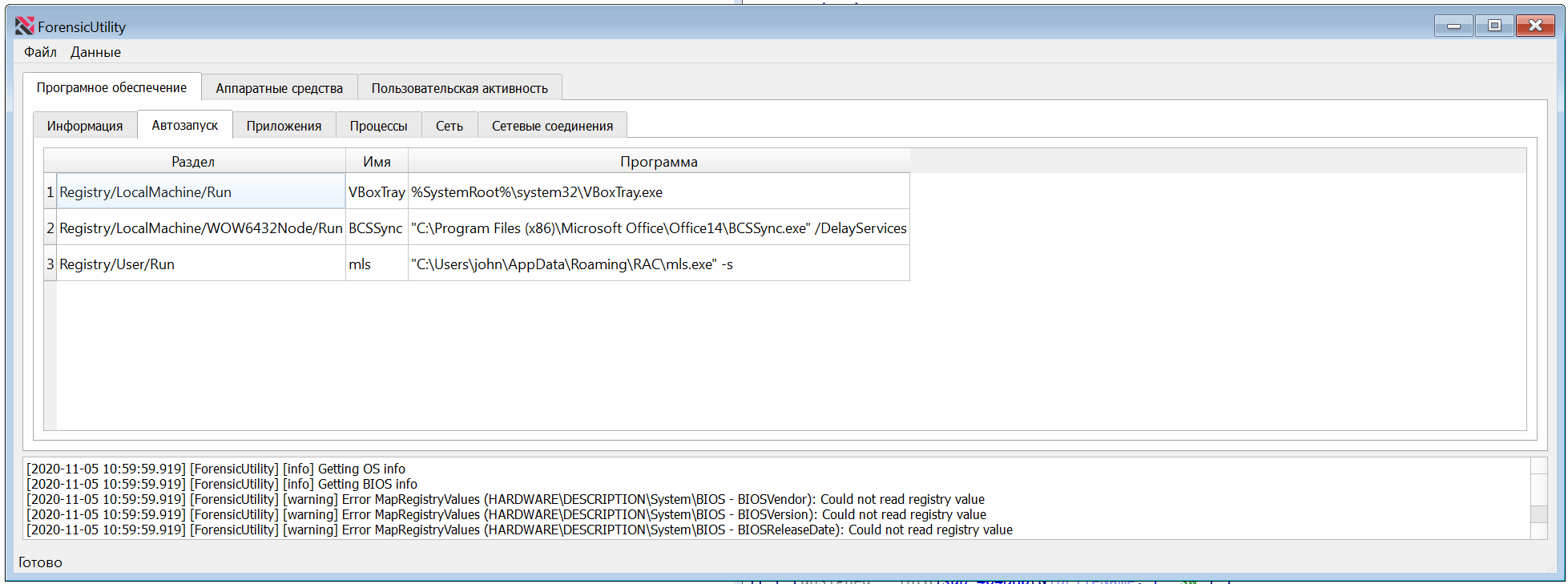Select the BCSSync name cell
The image size is (1568, 584).
tap(376, 228)
